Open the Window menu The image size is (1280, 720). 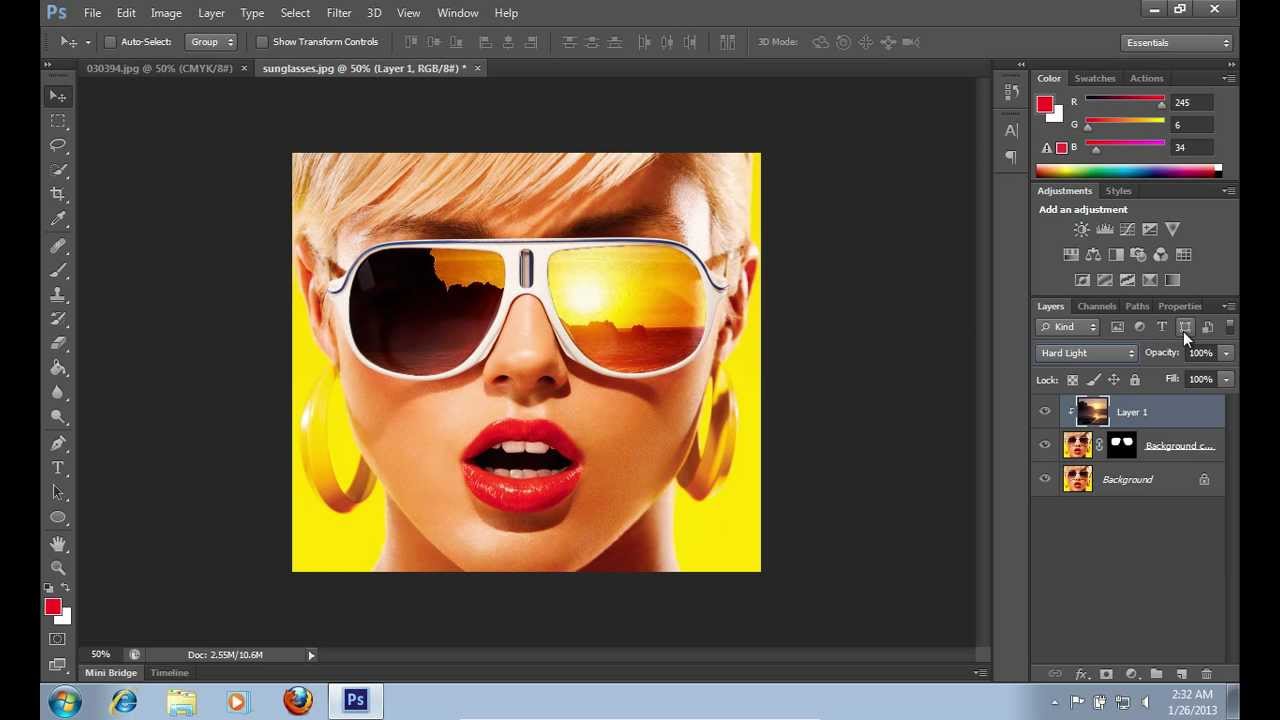457,13
